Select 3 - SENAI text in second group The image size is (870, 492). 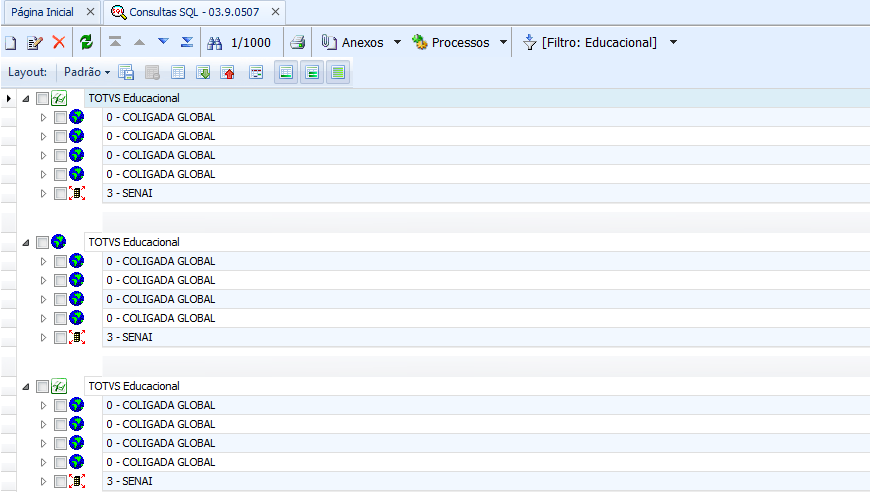point(129,337)
